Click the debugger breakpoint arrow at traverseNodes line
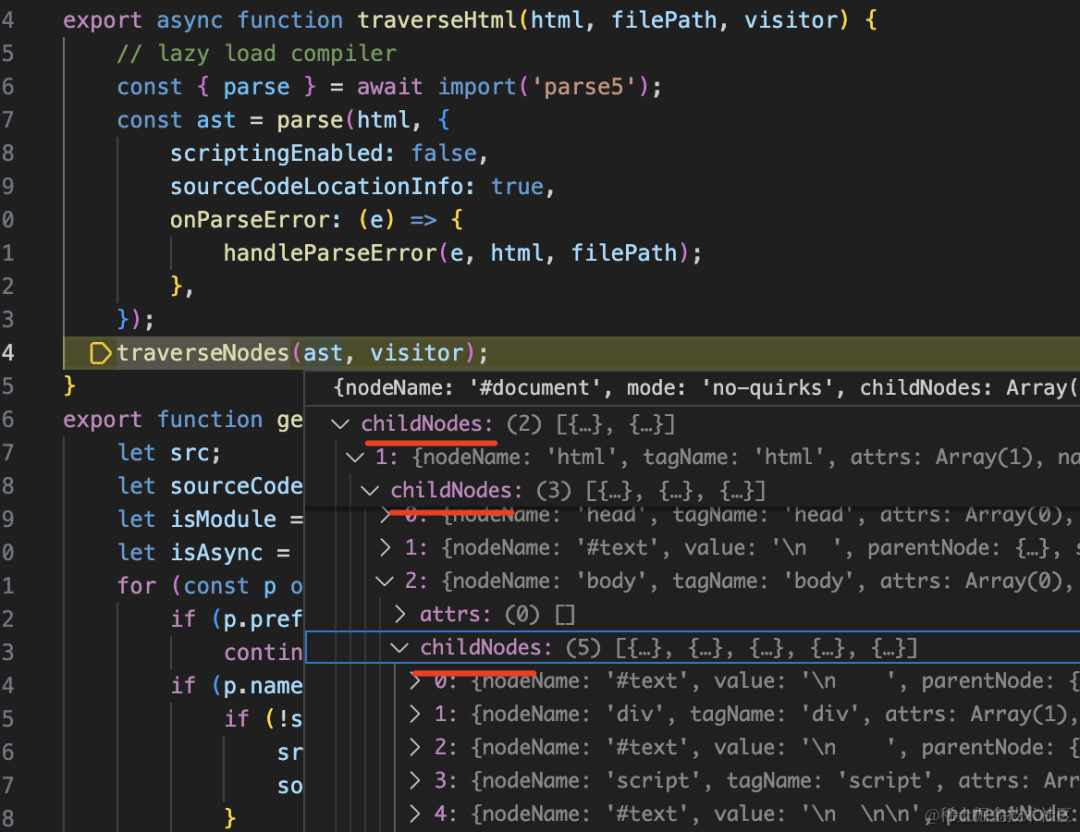This screenshot has width=1080, height=832. tap(101, 353)
